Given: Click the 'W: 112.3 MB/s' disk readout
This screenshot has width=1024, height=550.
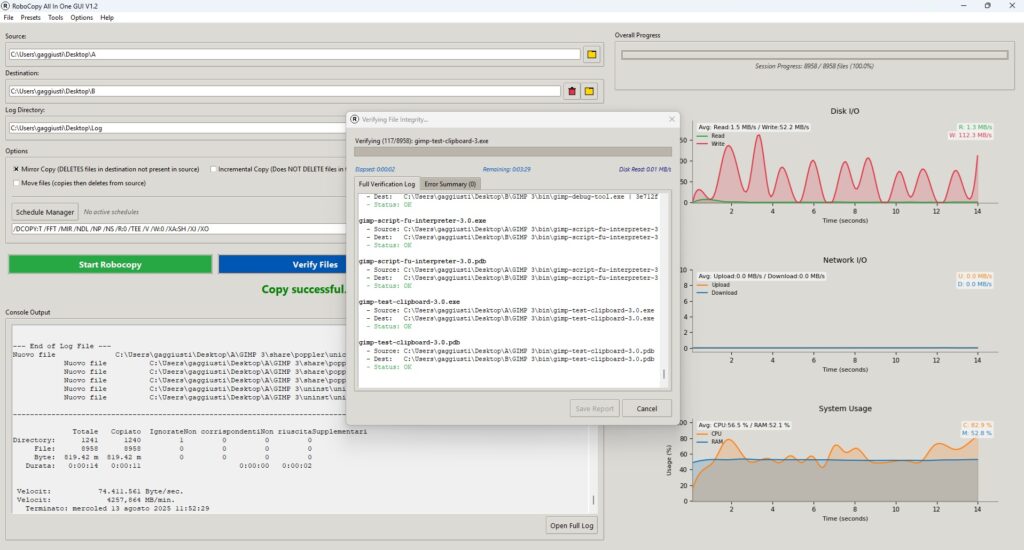Looking at the screenshot, I should (970, 135).
